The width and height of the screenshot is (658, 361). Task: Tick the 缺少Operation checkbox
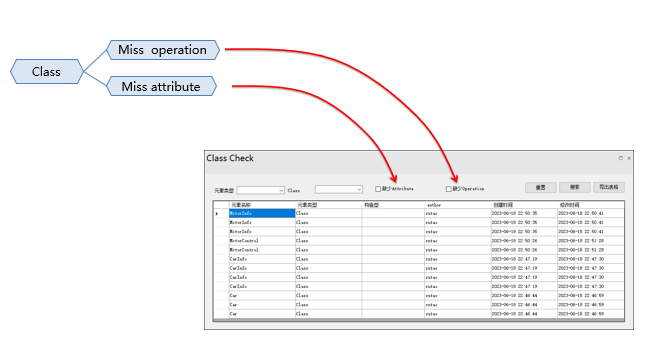(x=449, y=189)
